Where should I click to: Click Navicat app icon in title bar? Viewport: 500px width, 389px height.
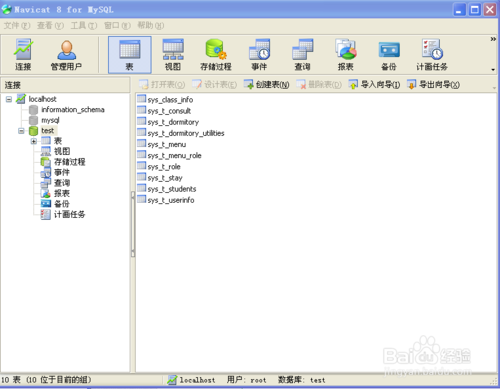[6, 9]
